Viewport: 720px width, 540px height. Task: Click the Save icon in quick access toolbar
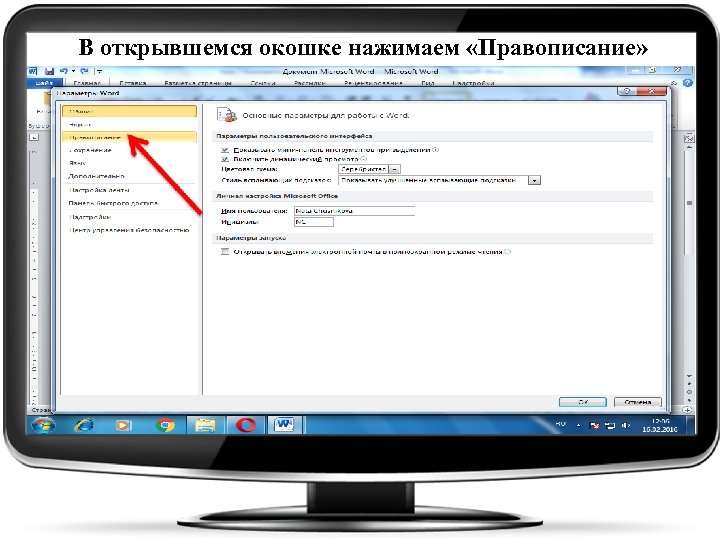(x=50, y=71)
